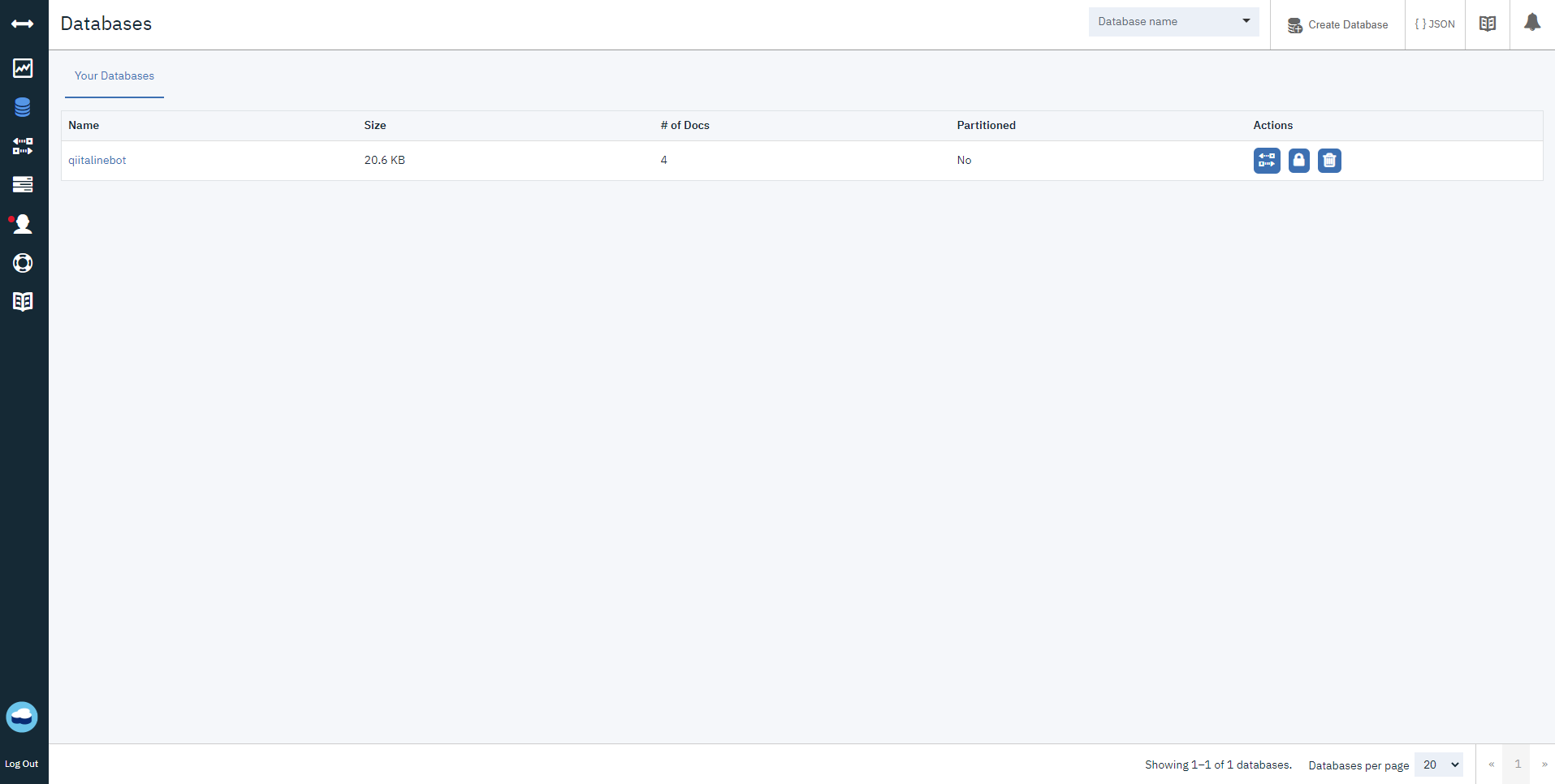The width and height of the screenshot is (1555, 784).
Task: Click the Showing 1–1 of 1 databases text
Action: (1218, 765)
